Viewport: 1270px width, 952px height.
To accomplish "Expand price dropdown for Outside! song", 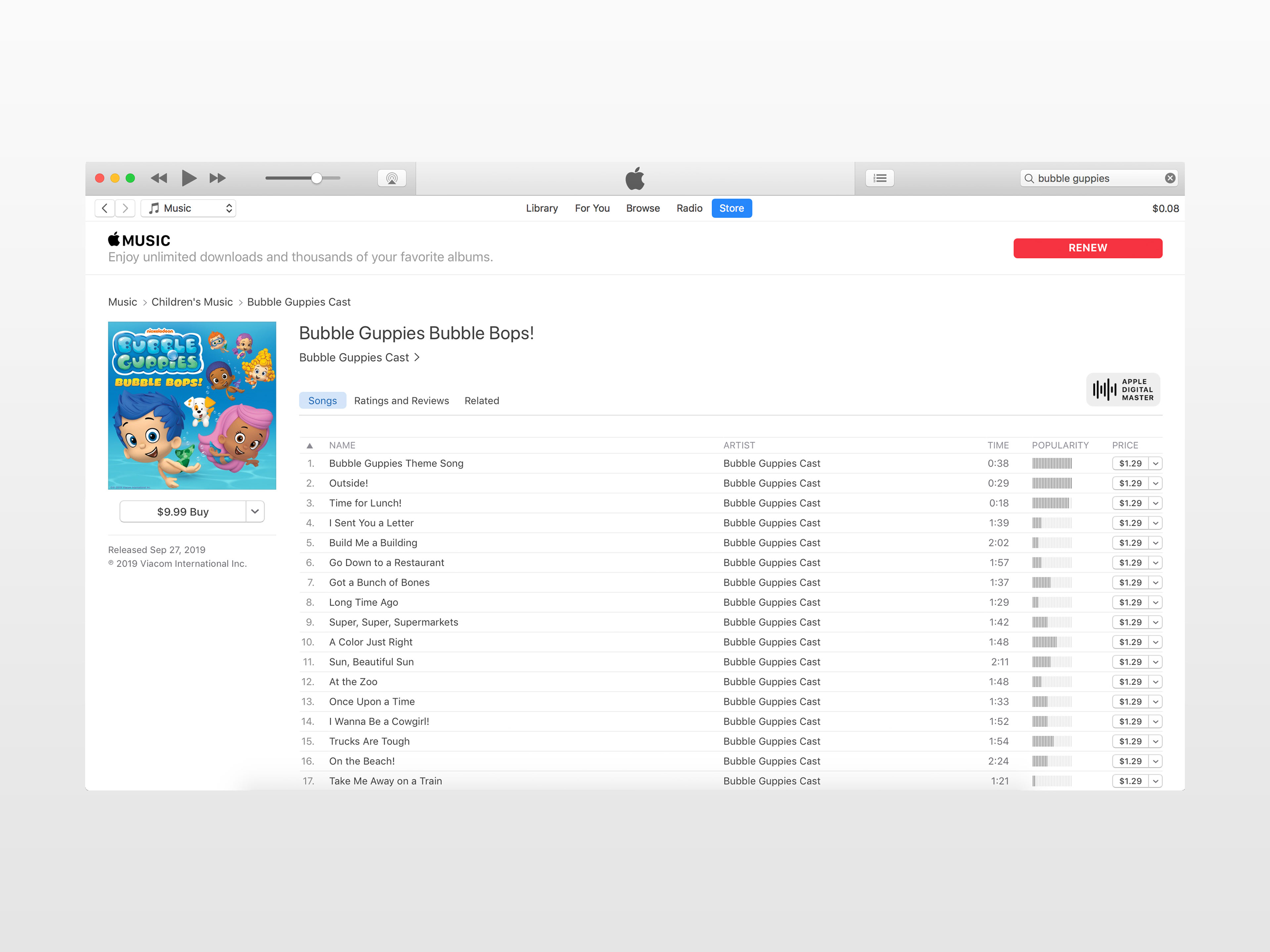I will pos(1156,483).
